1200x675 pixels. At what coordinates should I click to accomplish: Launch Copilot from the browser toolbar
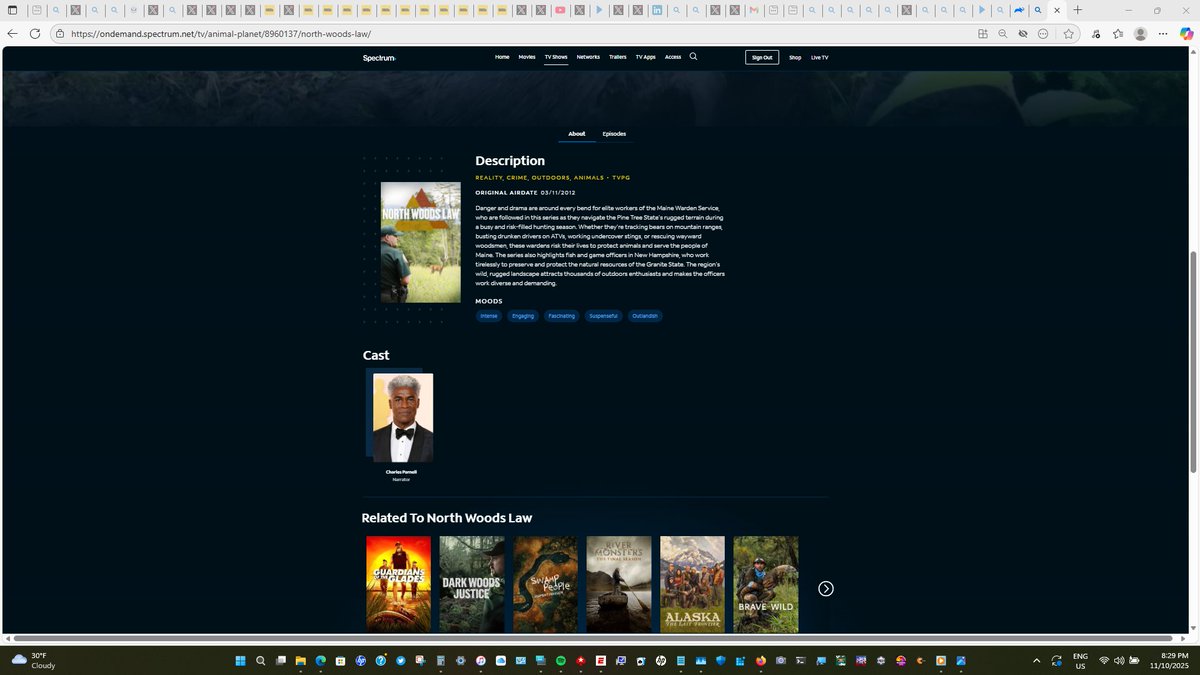pos(1186,33)
